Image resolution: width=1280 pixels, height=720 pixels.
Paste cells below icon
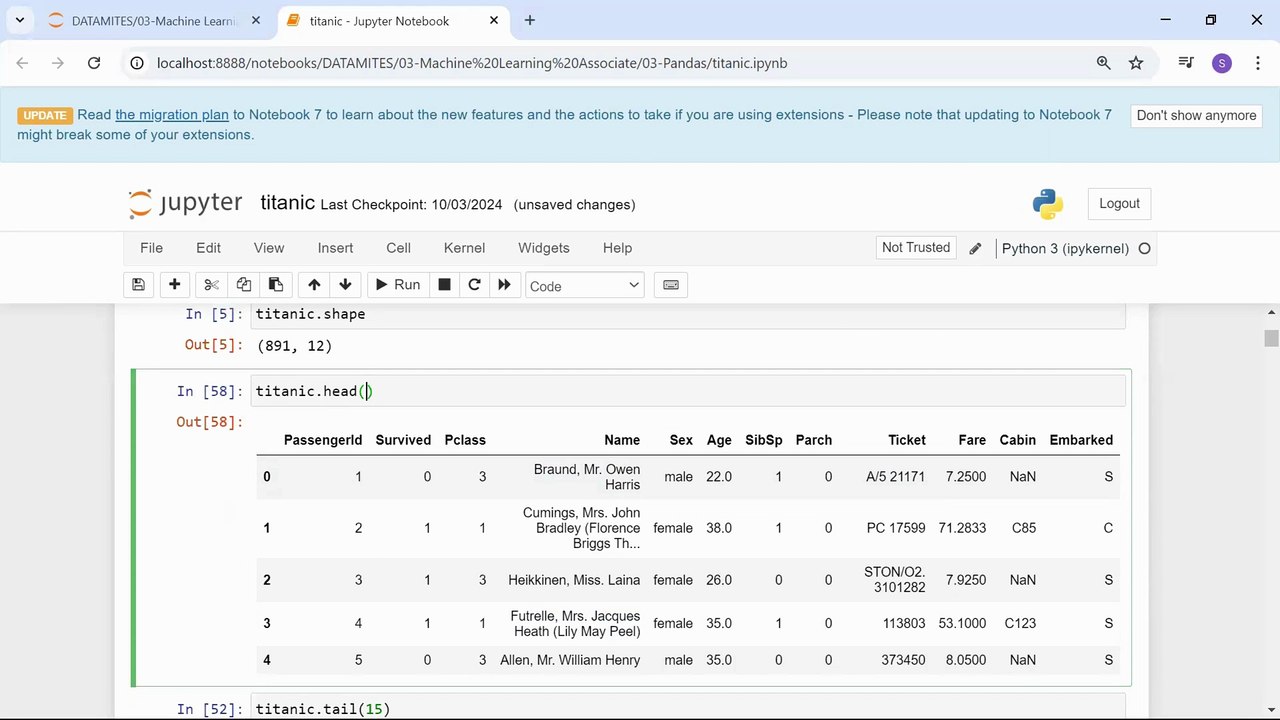pos(276,285)
